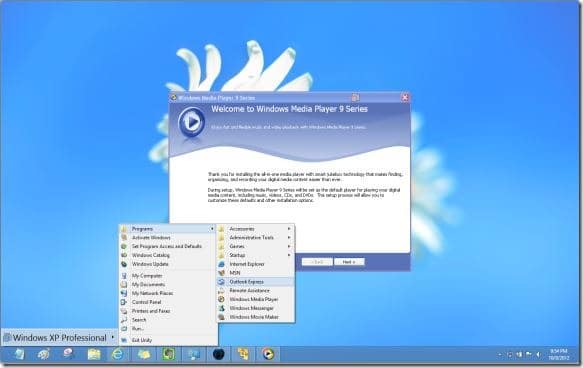583x368 pixels.
Task: Launch Internet Explorer from Programs submenu
Action: coord(256,264)
